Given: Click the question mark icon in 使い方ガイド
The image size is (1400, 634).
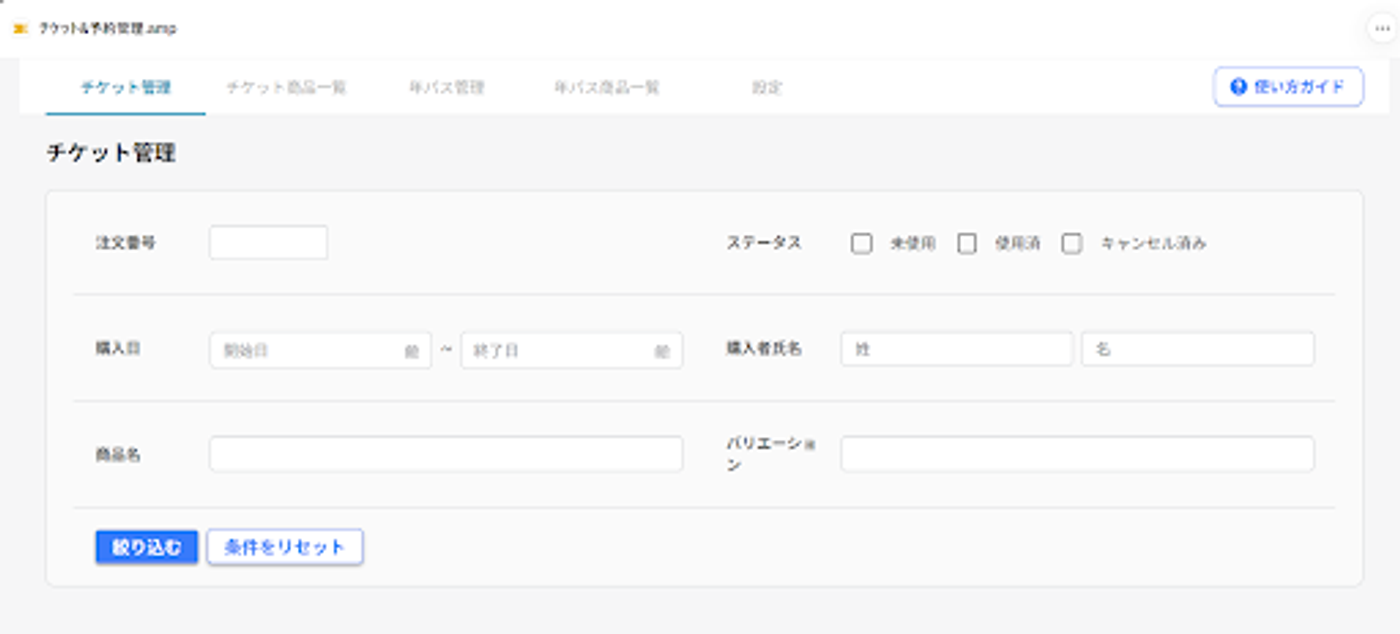Looking at the screenshot, I should (x=1239, y=87).
